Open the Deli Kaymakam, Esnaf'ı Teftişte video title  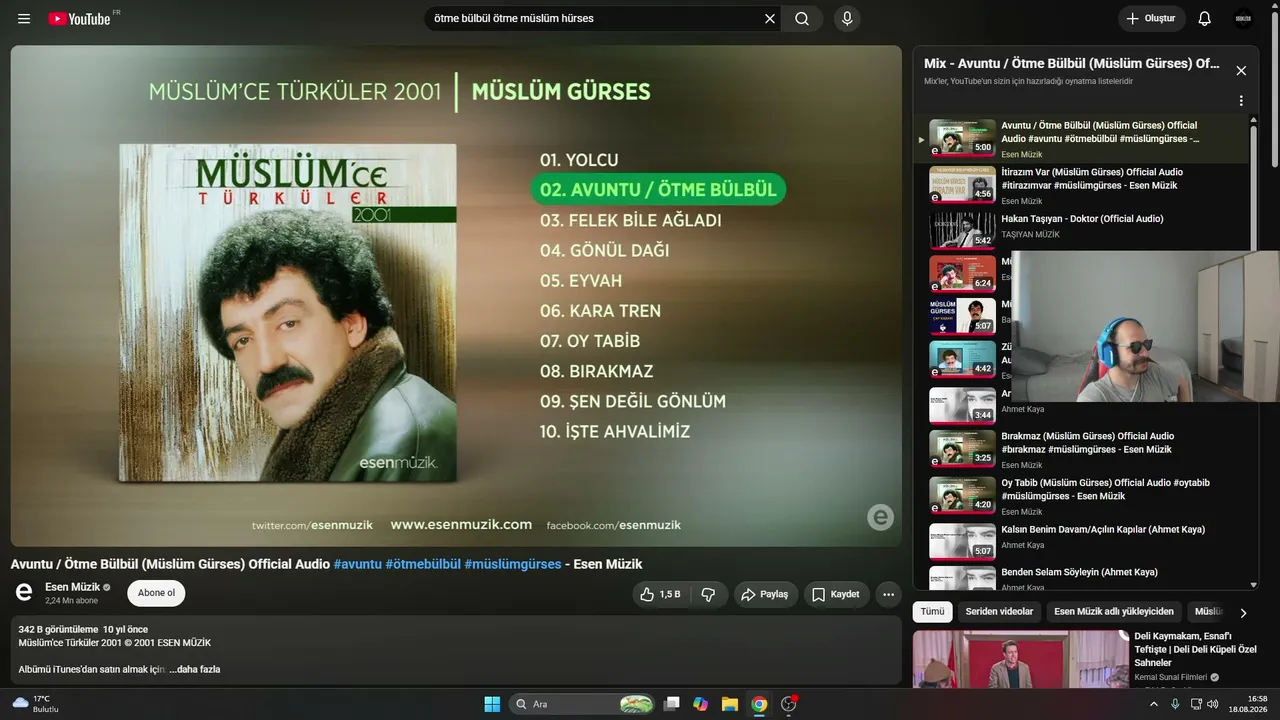pos(1195,649)
